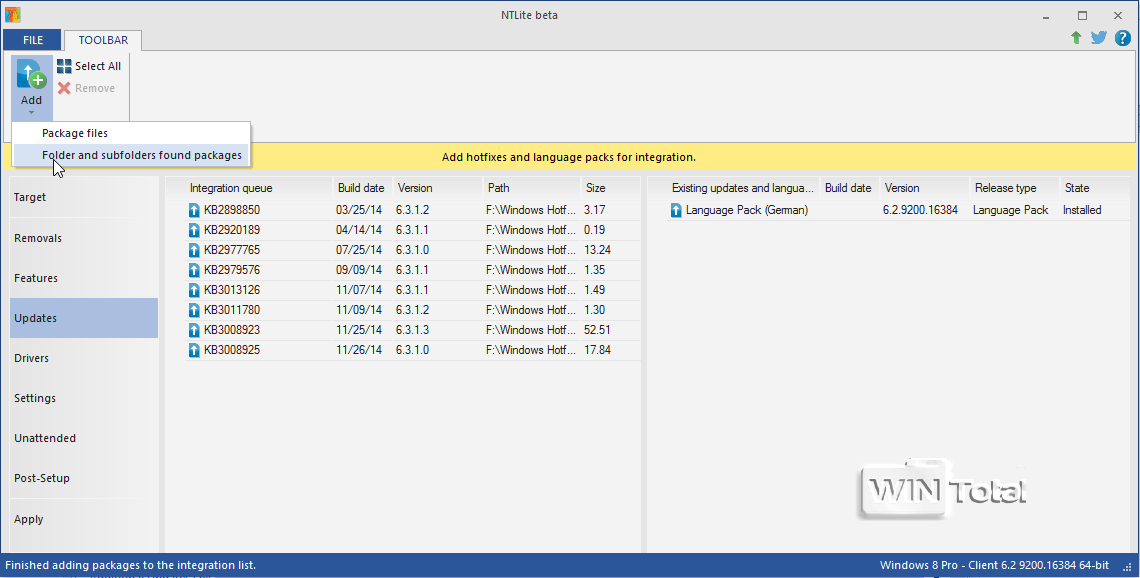Screen dimensions: 1140x578
Task: Sort the queue by Build date column
Action: 361,188
